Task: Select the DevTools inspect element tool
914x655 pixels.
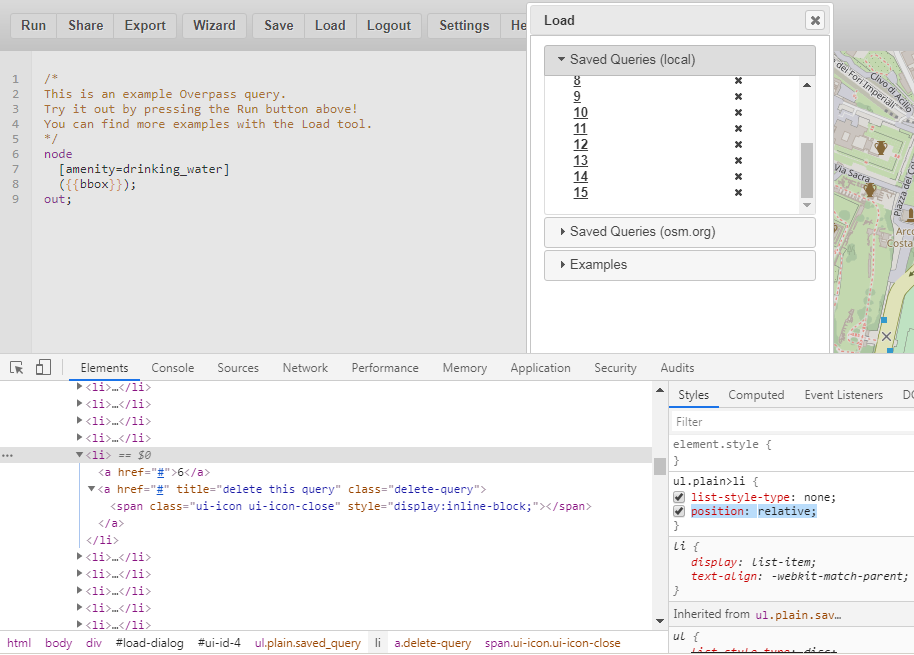Action: [x=15, y=367]
